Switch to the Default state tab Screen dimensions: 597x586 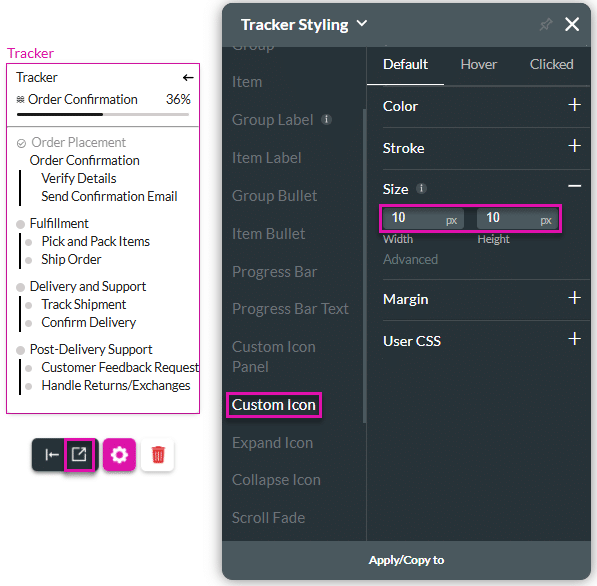(405, 64)
